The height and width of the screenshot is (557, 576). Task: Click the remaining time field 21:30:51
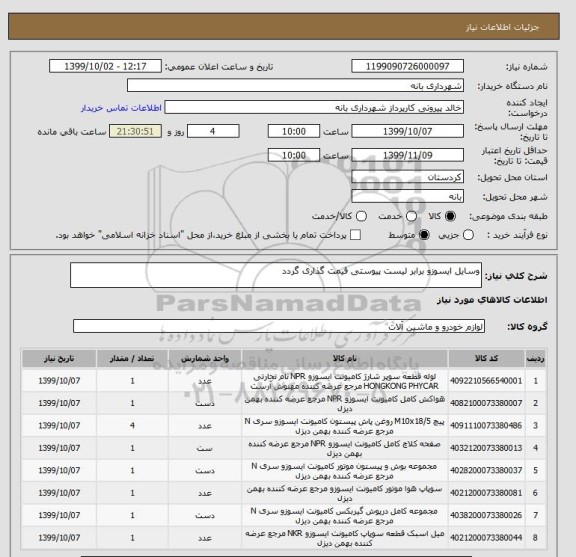(135, 131)
